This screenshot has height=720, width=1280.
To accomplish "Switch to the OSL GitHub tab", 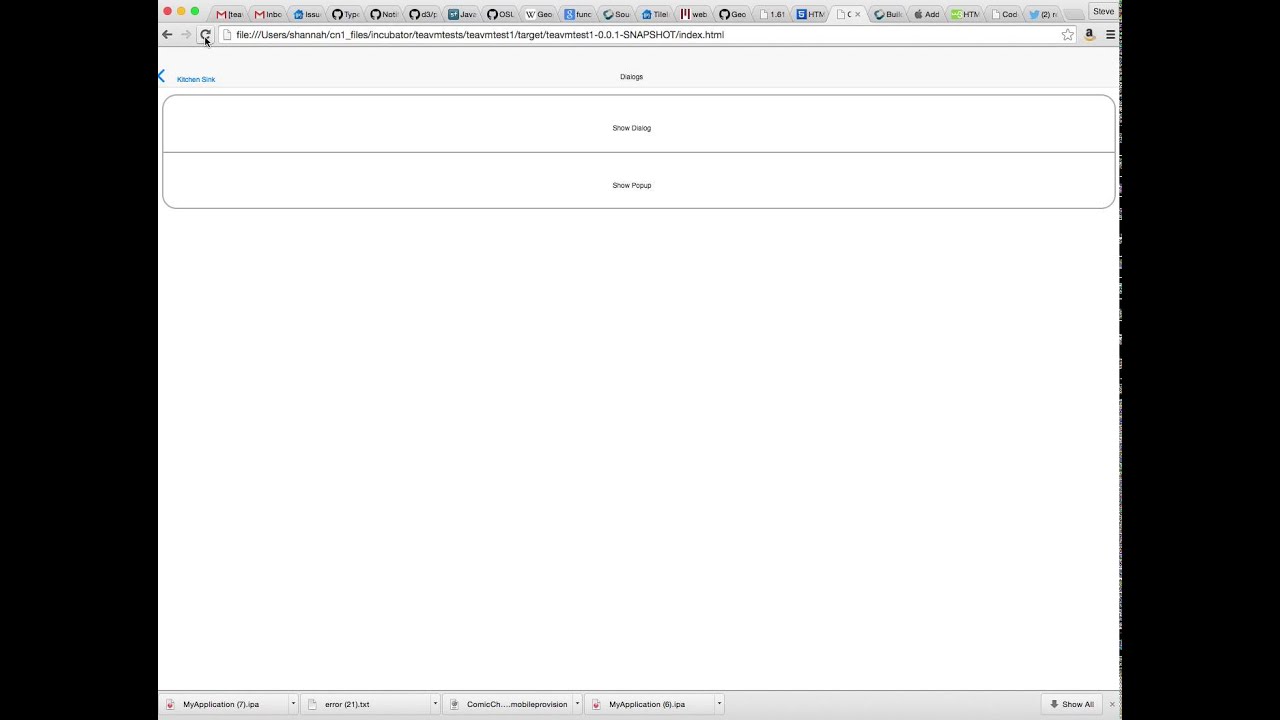I will point(500,14).
